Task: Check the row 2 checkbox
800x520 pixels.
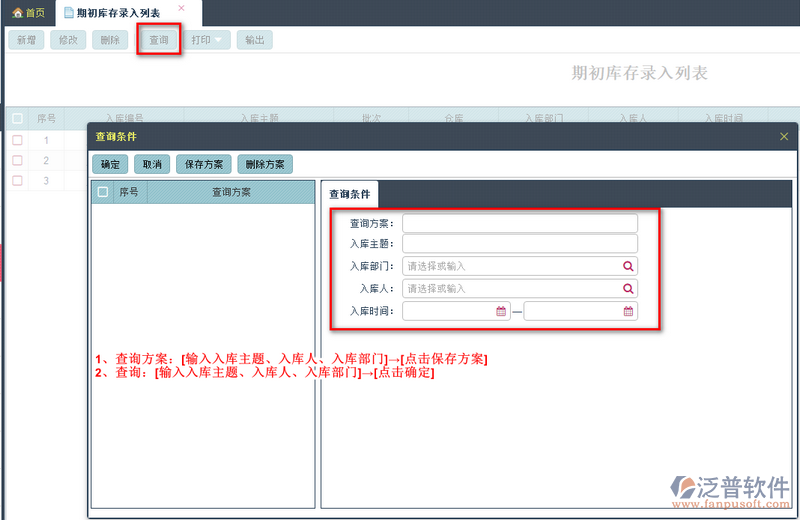Action: coord(17,160)
